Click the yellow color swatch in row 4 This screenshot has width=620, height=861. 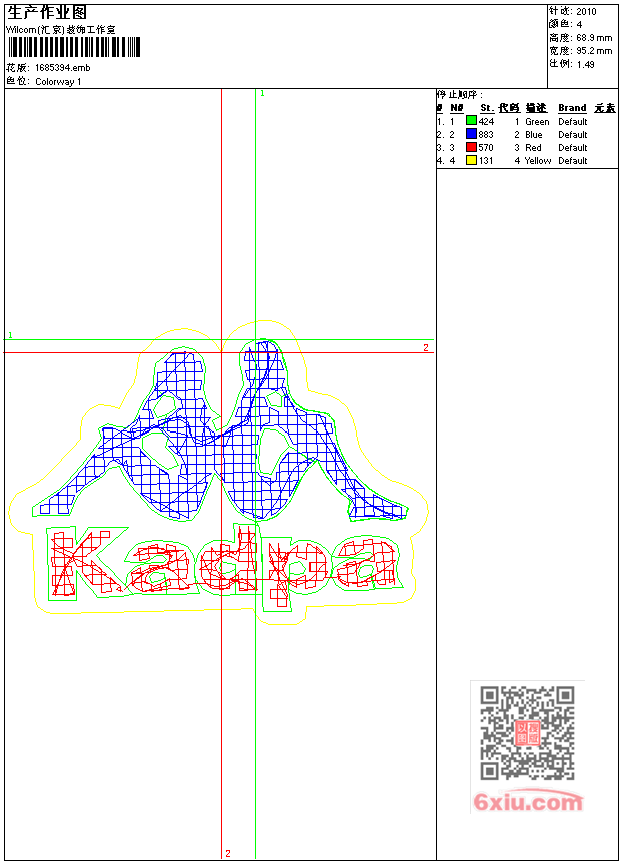pyautogui.click(x=471, y=160)
